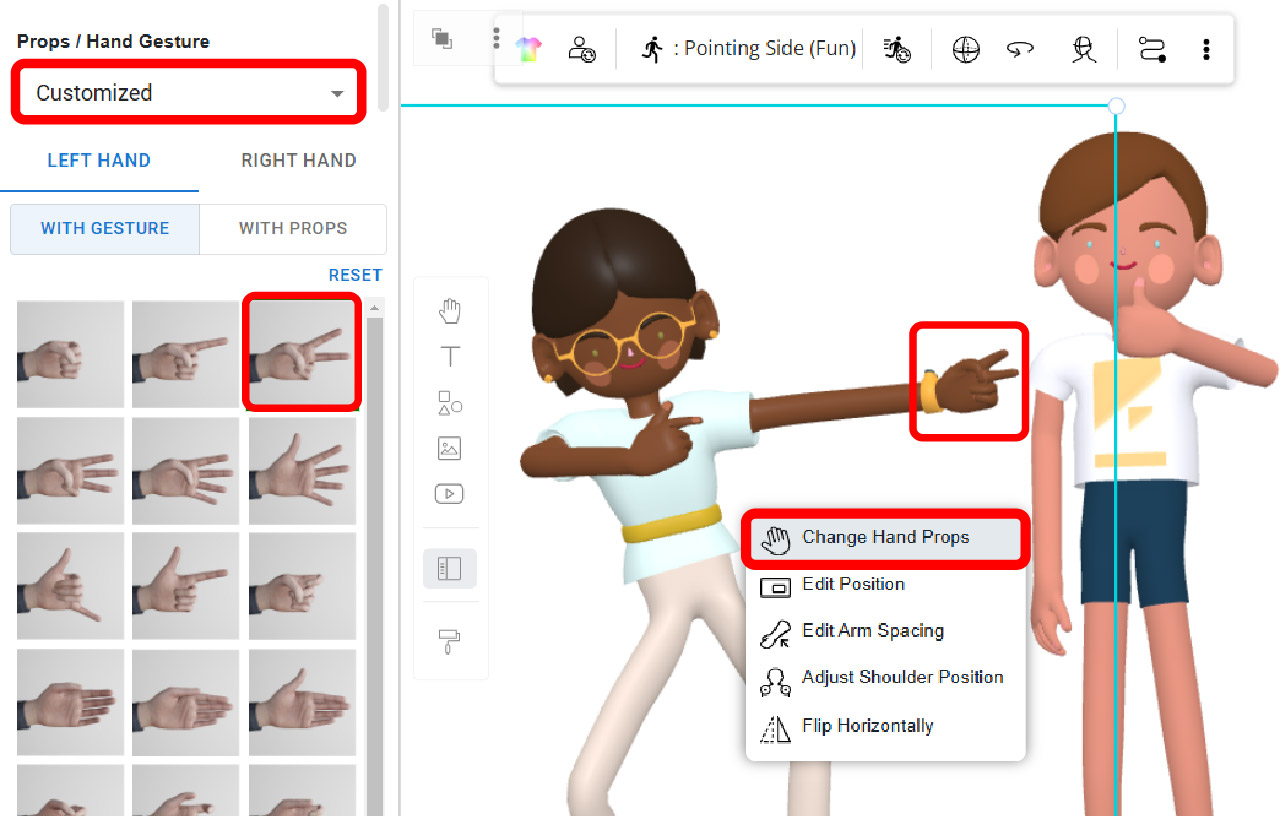Open the Shapes tool
1280x816 pixels.
pos(450,403)
